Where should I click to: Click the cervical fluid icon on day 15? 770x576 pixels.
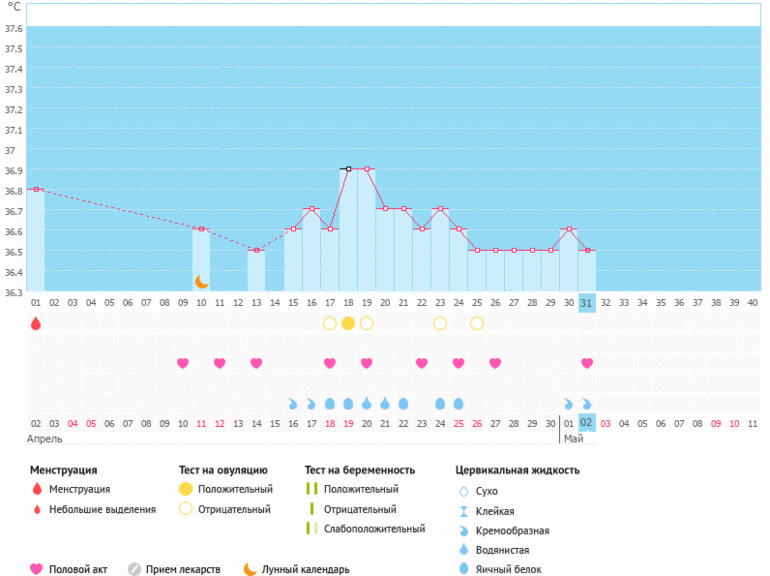[293, 404]
